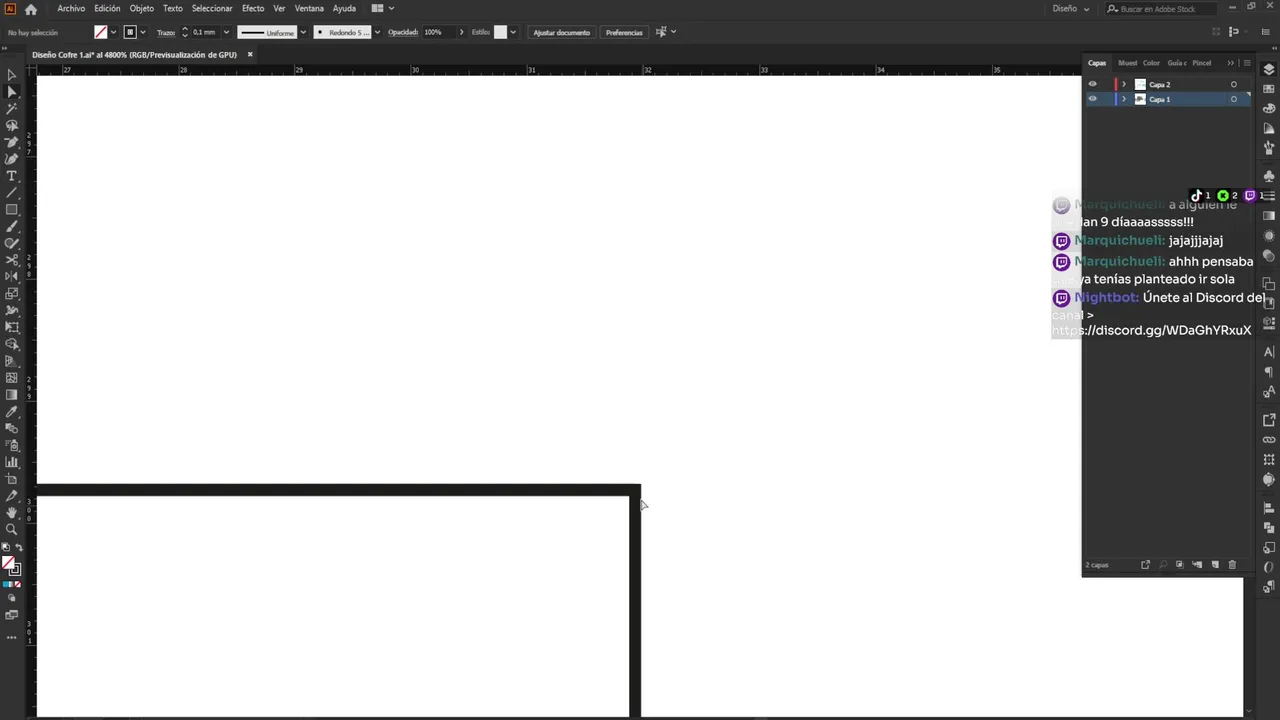Select the Scissors tool
The width and height of the screenshot is (1280, 720).
click(12, 260)
